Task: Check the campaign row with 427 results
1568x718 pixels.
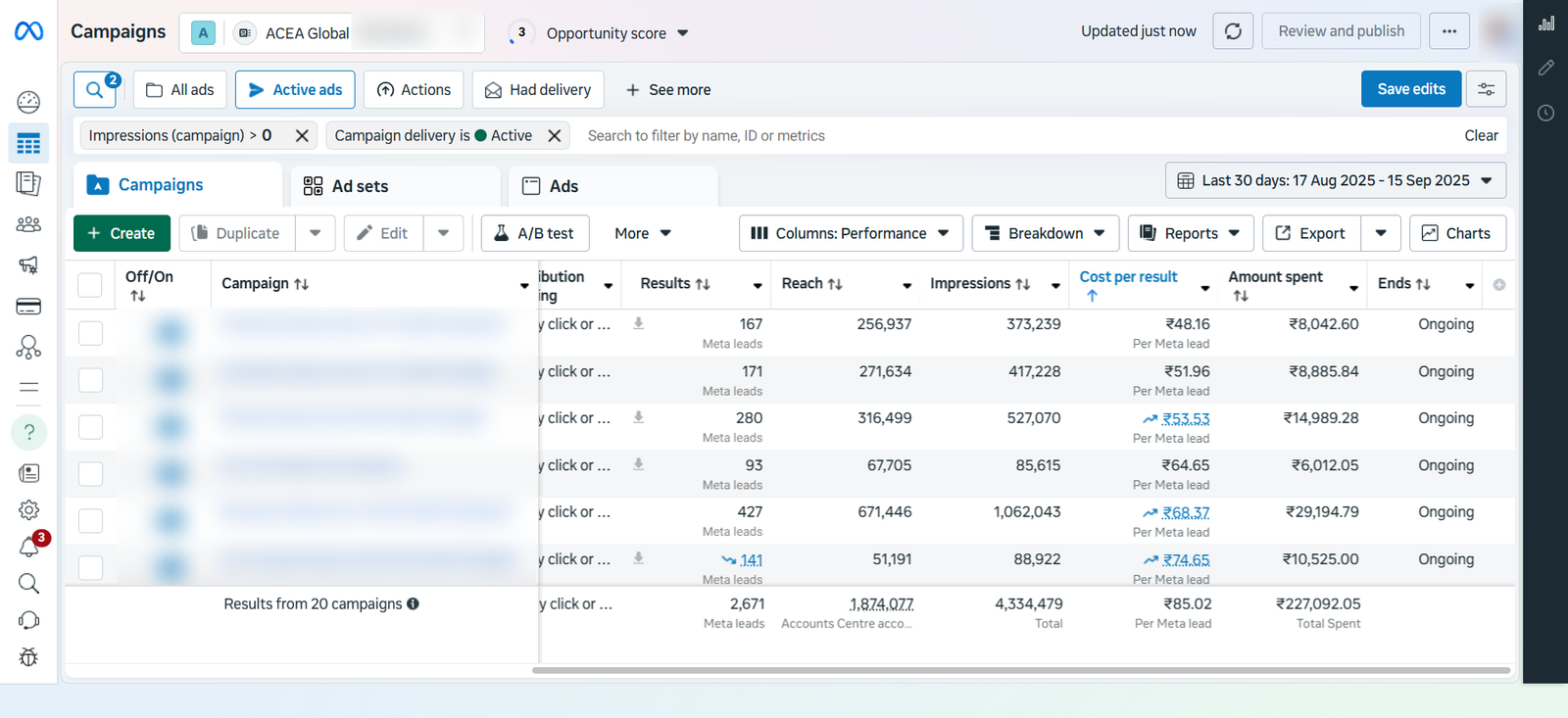Action: pos(90,521)
